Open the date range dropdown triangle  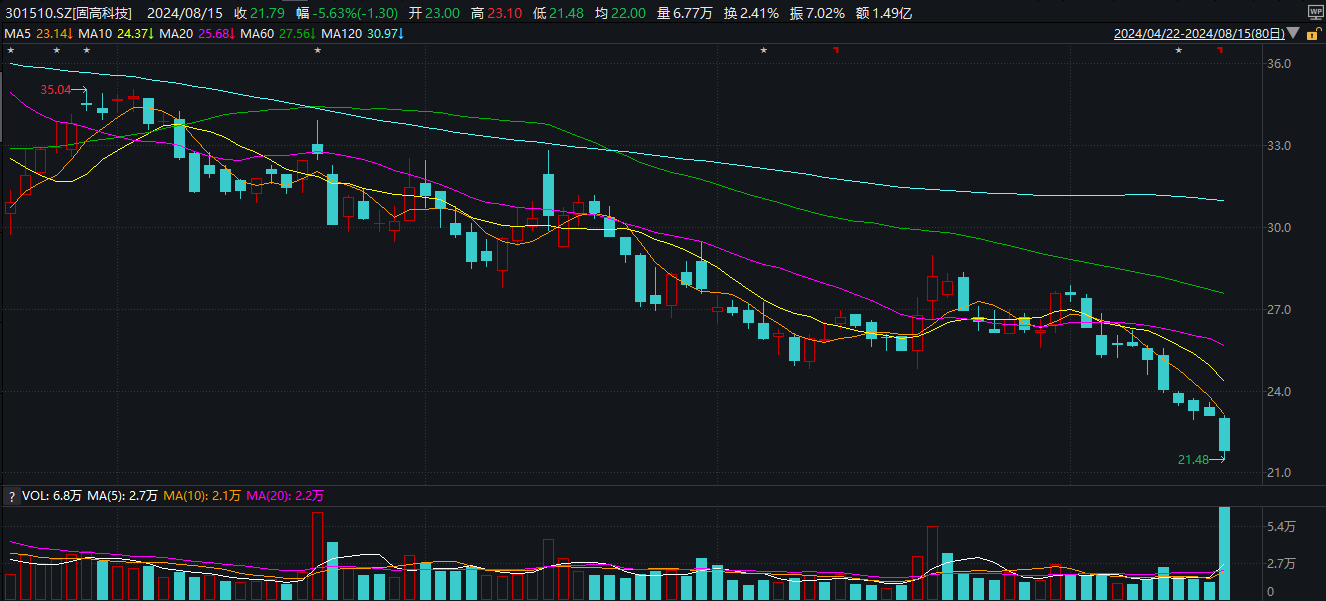coord(1293,33)
